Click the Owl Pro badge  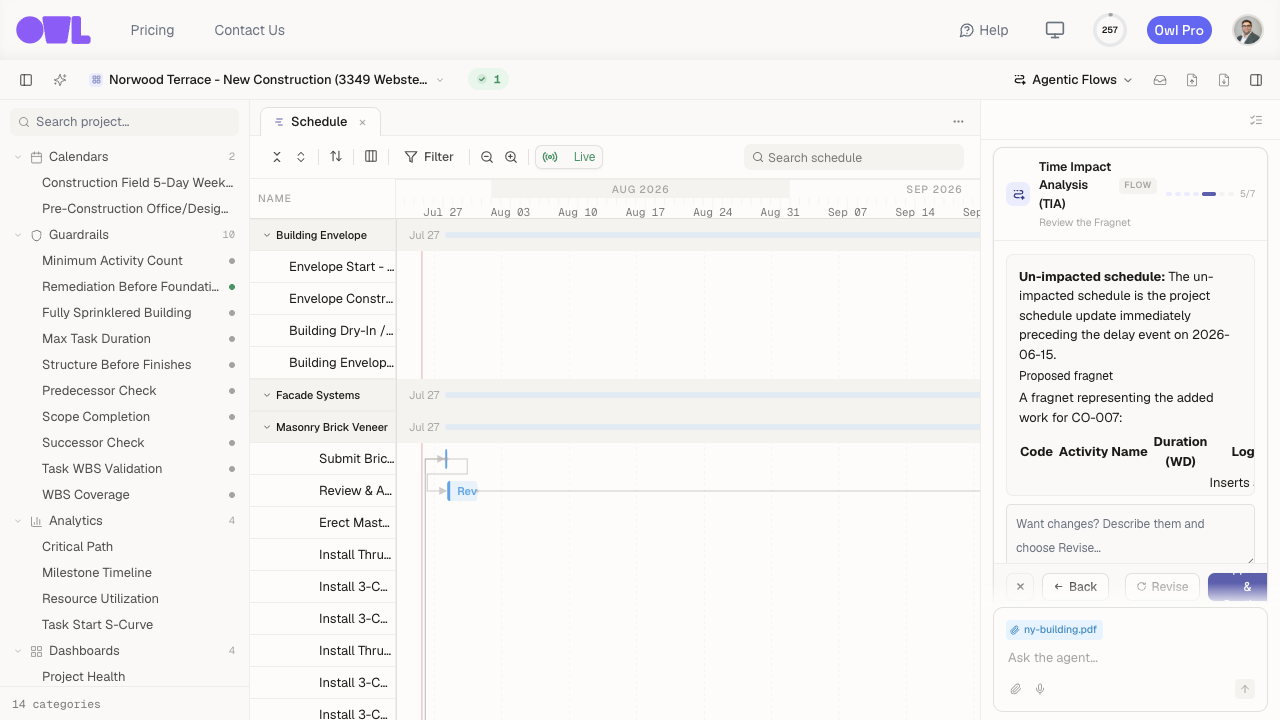tap(1179, 30)
